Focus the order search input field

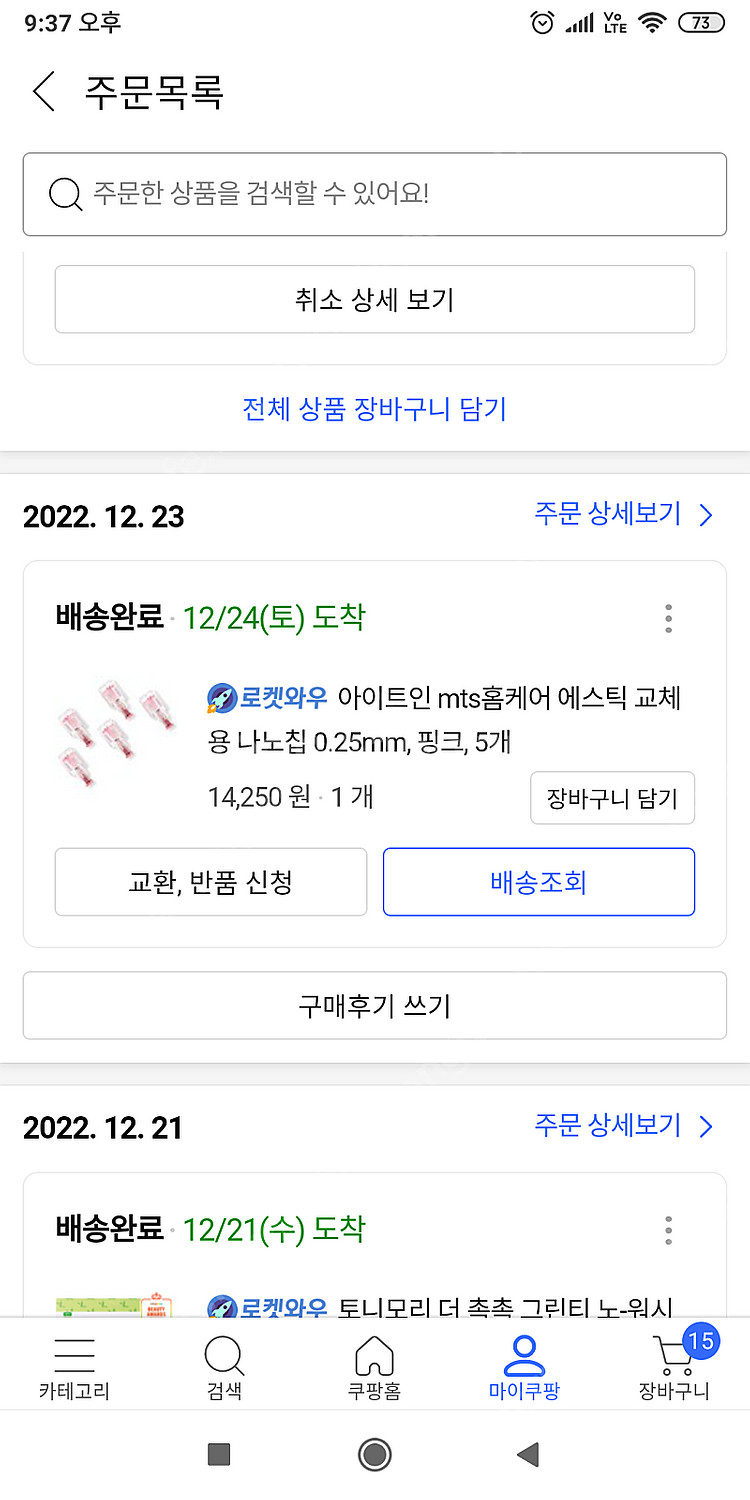(x=375, y=194)
